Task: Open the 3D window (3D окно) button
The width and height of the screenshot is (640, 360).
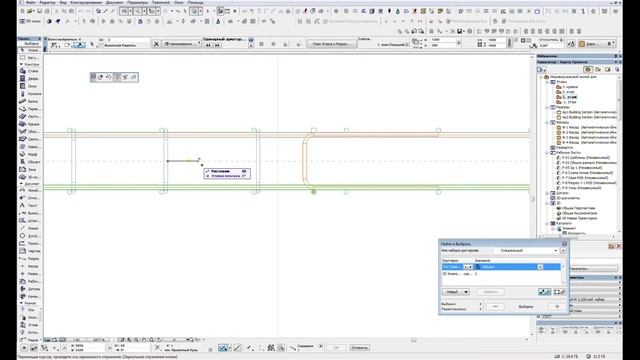Action: pyautogui.click(x=31, y=21)
